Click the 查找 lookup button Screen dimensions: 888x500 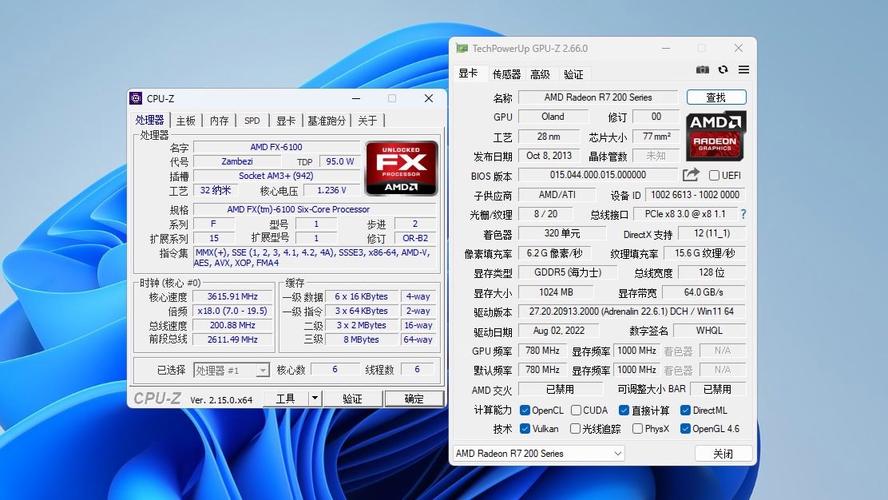tap(716, 98)
